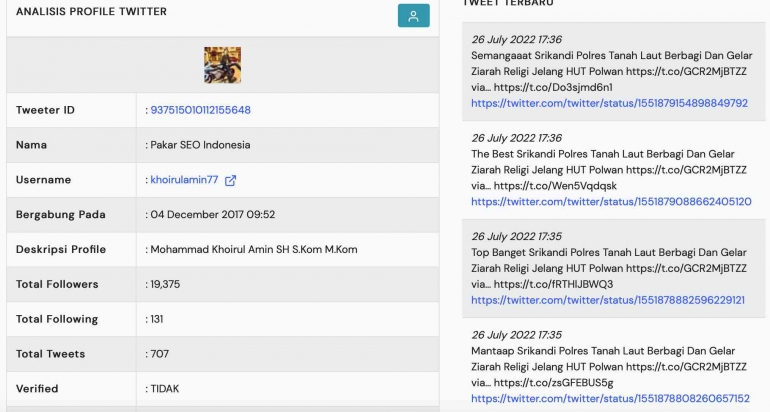
Task: Select the text 'via... https://t.co/Do3sjmd6n1'
Action: click(x=542, y=87)
